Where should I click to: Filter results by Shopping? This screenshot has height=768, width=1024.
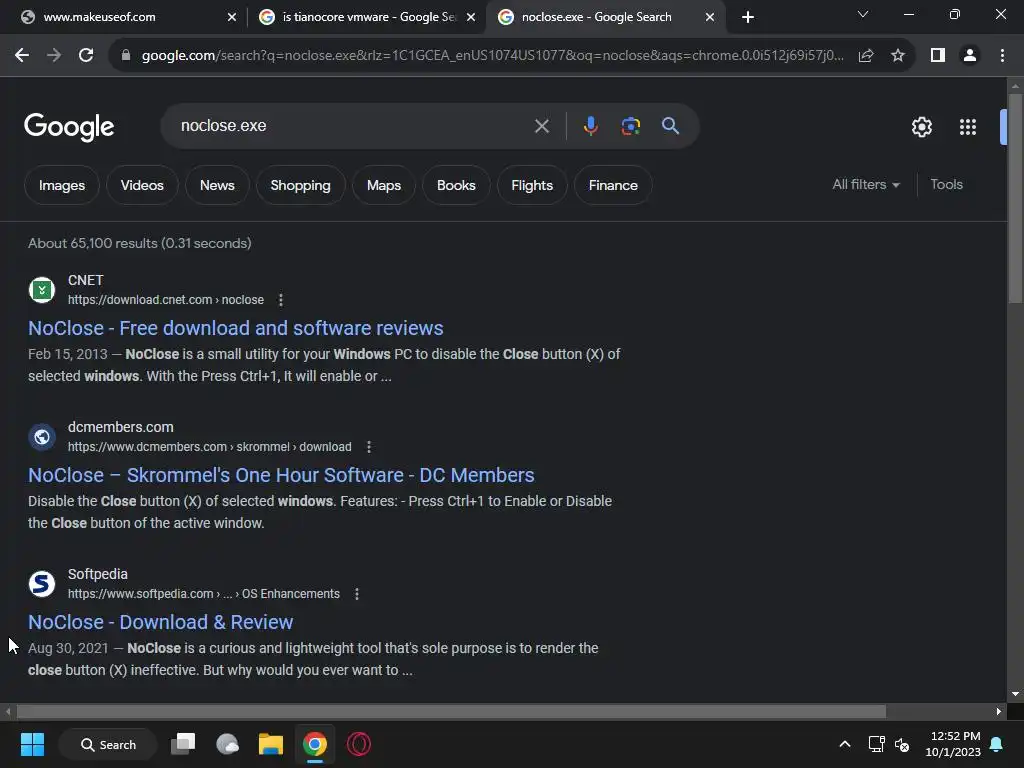click(300, 185)
